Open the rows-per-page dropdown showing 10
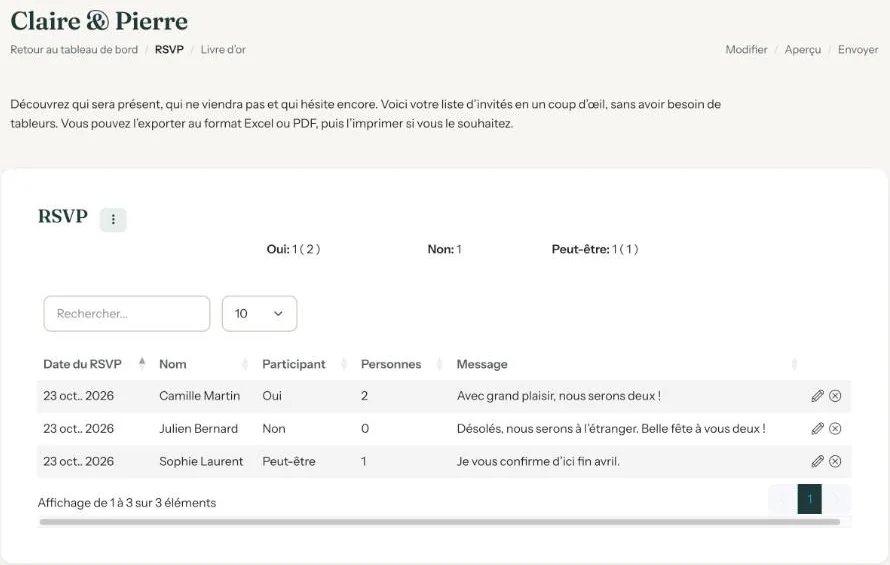The width and height of the screenshot is (890, 565). pos(259,313)
